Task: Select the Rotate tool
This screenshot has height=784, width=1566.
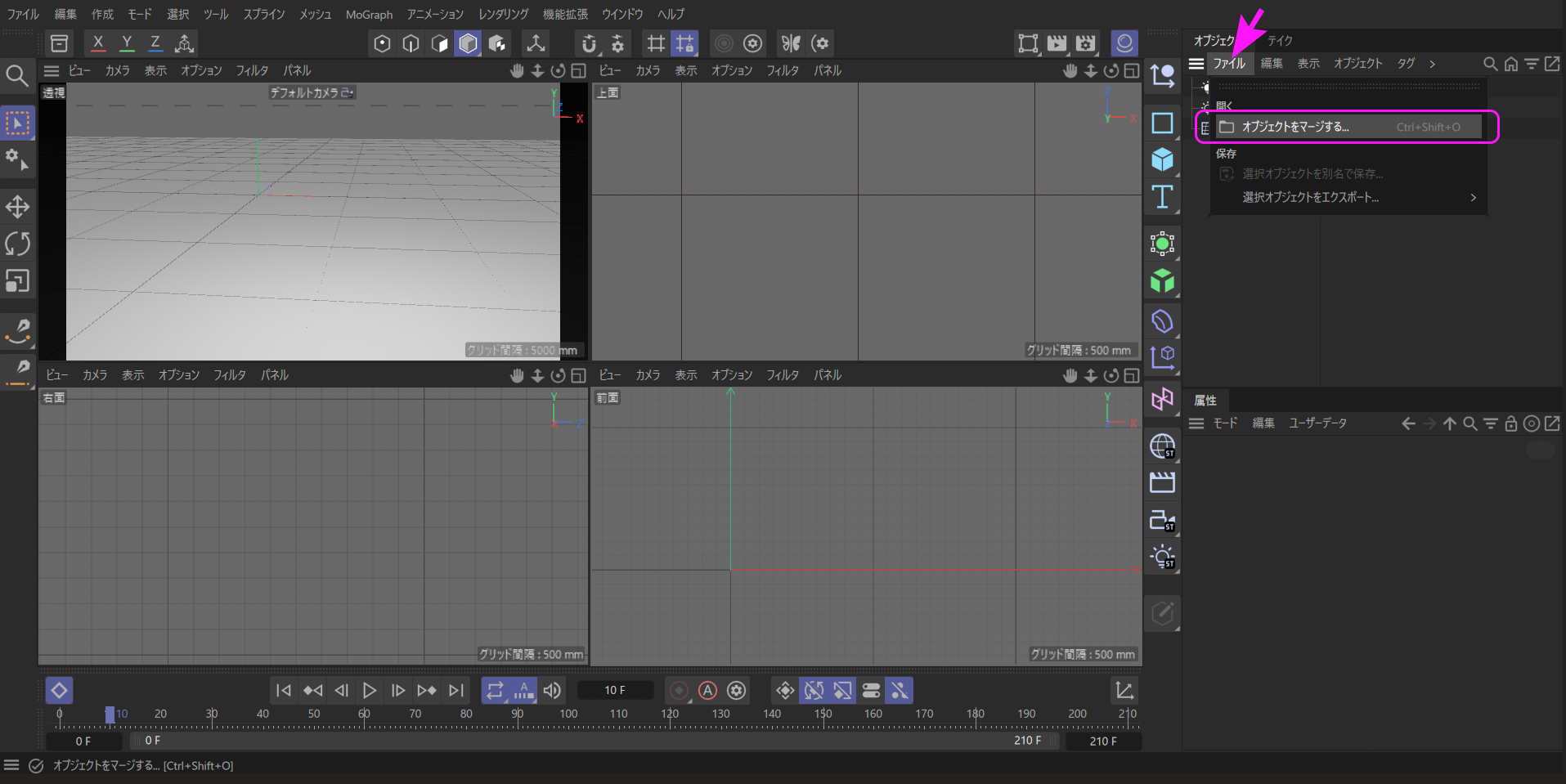Action: click(17, 244)
